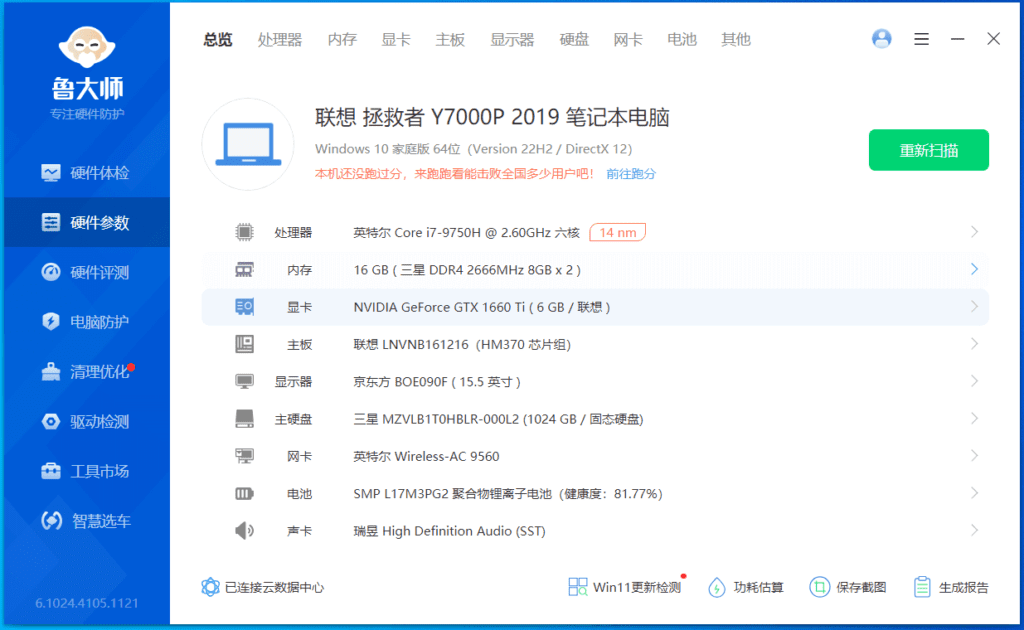Click the version number 6.1024.4105.1121
The image size is (1024, 630).
(87, 603)
